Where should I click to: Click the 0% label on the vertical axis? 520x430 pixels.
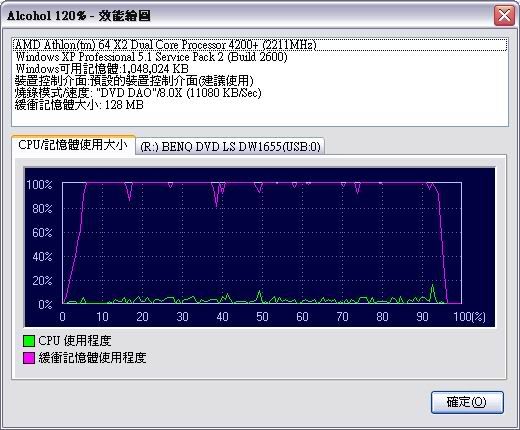point(45,304)
